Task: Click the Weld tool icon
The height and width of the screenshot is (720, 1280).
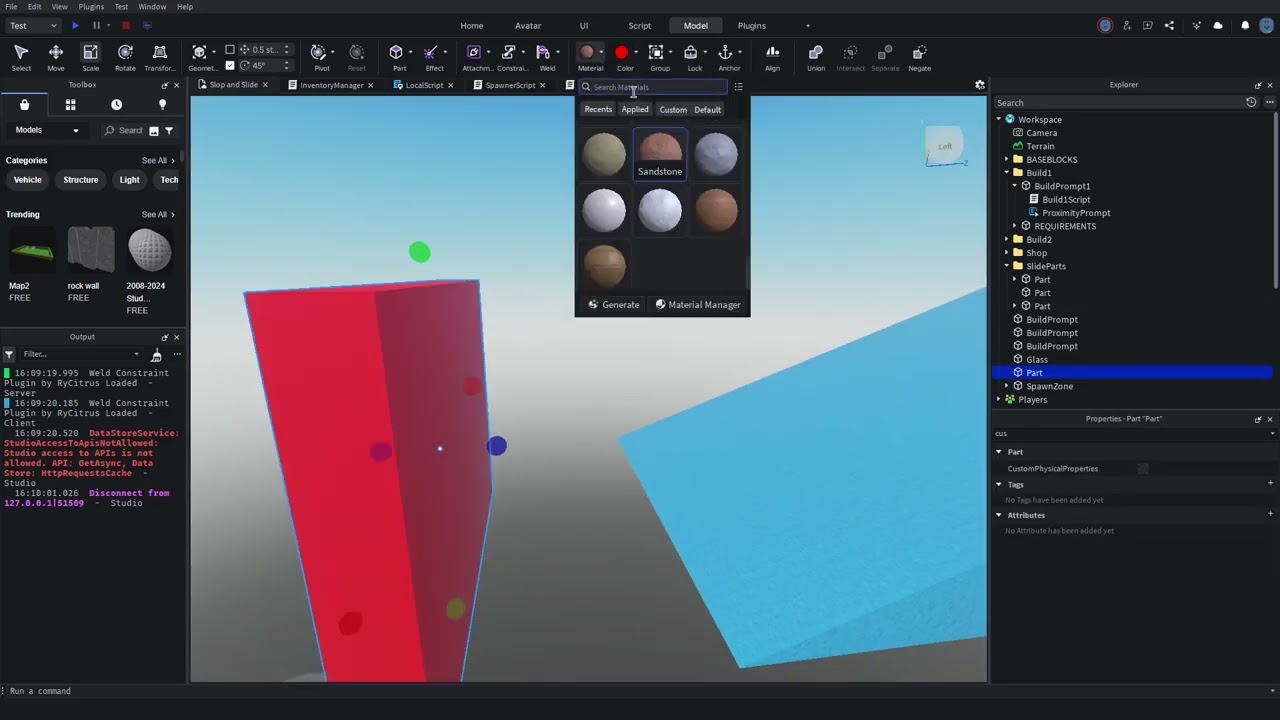Action: pos(543,52)
